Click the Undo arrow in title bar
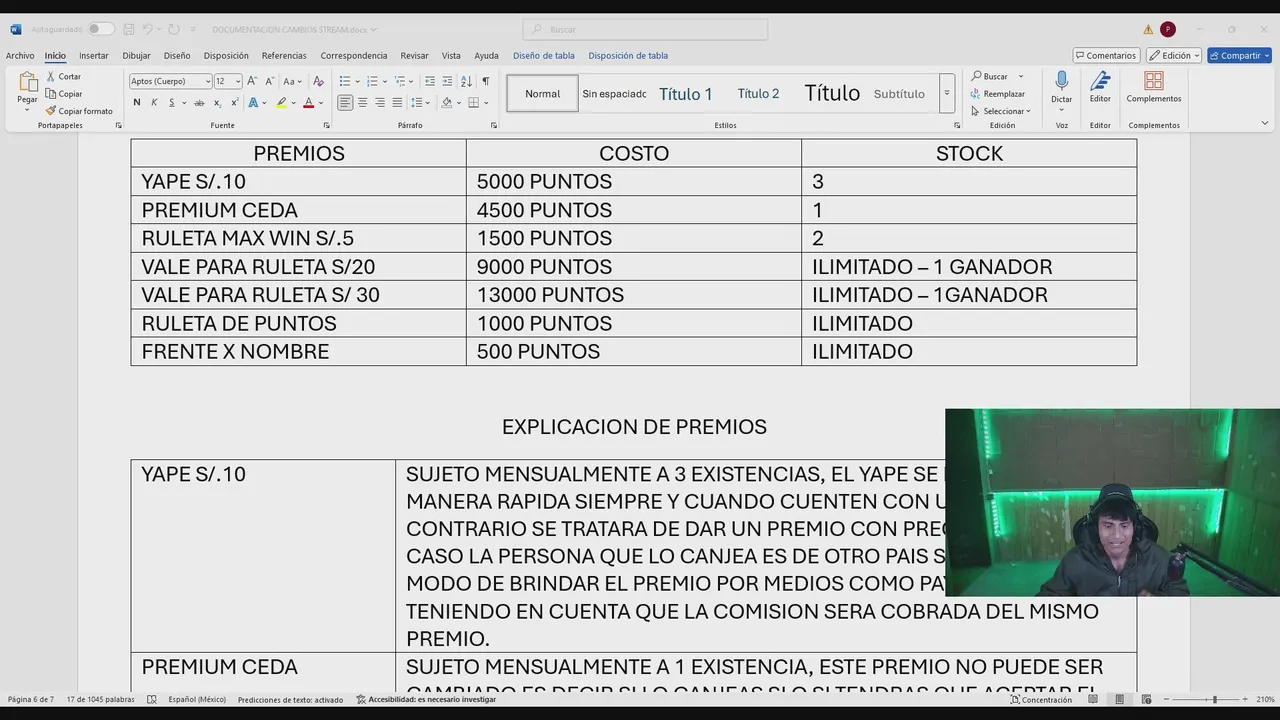Image resolution: width=1280 pixels, height=720 pixels. pos(147,29)
